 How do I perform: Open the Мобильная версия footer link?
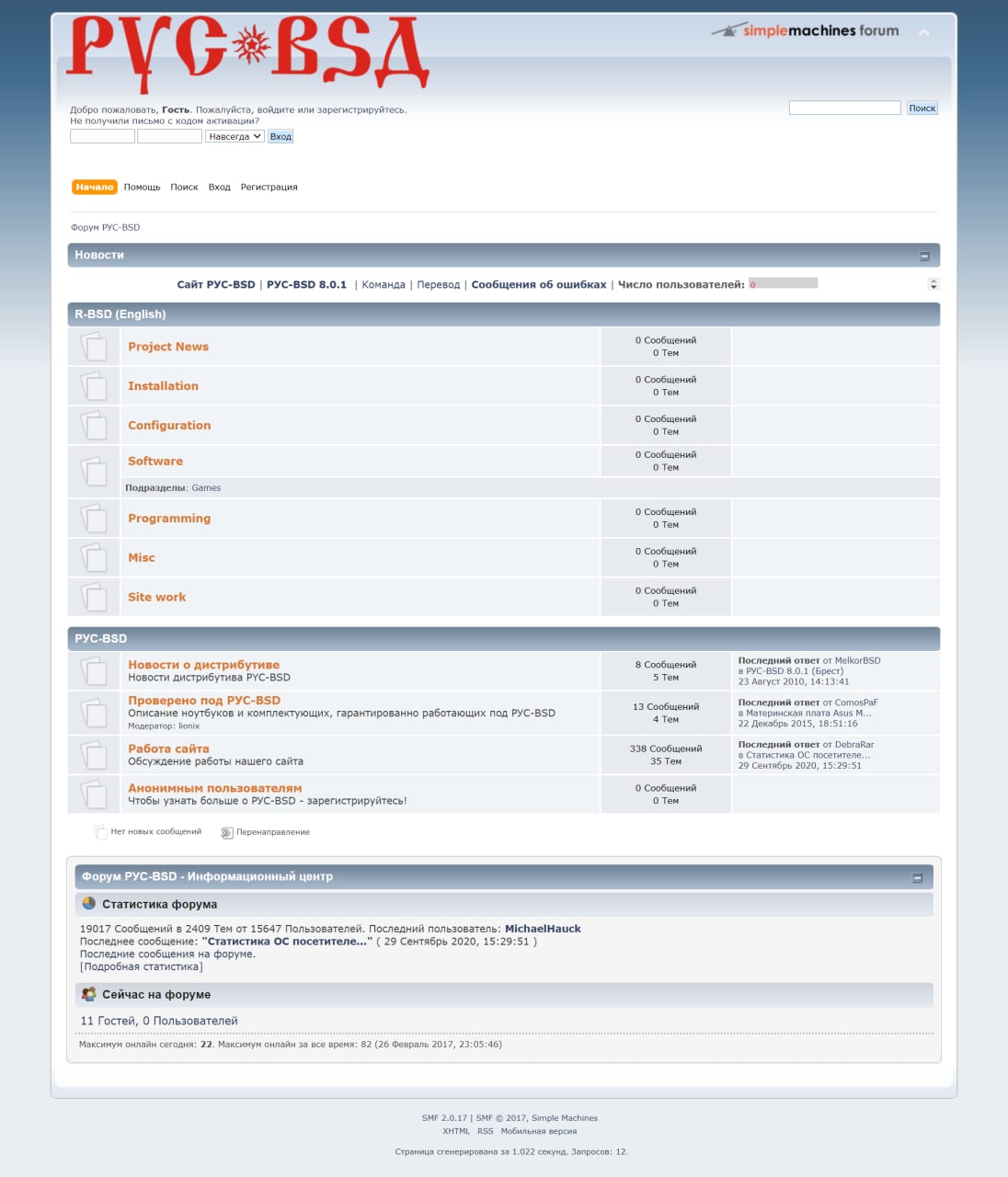click(539, 1132)
